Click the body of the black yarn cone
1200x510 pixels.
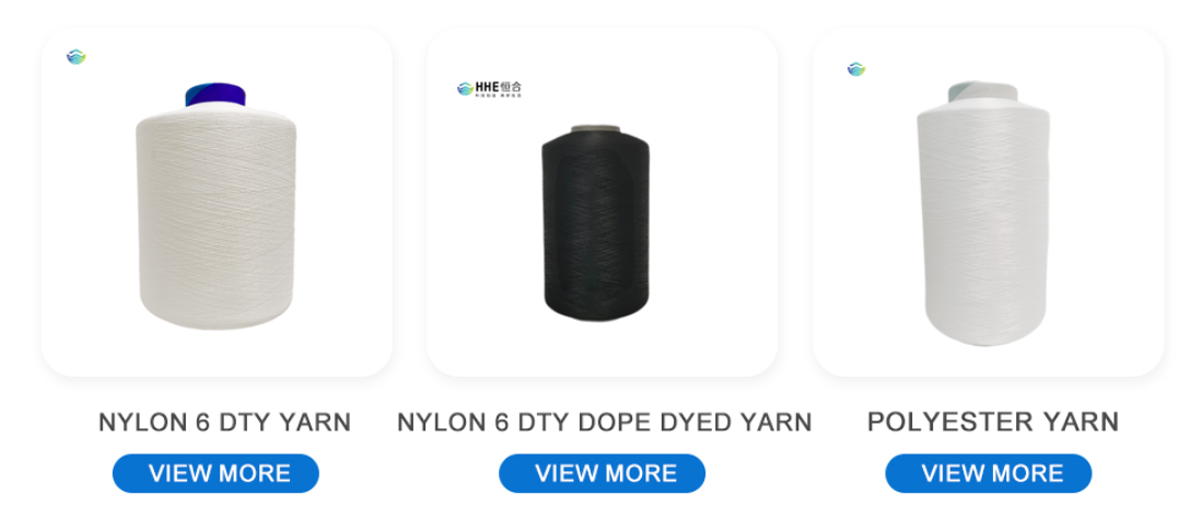coord(597,225)
